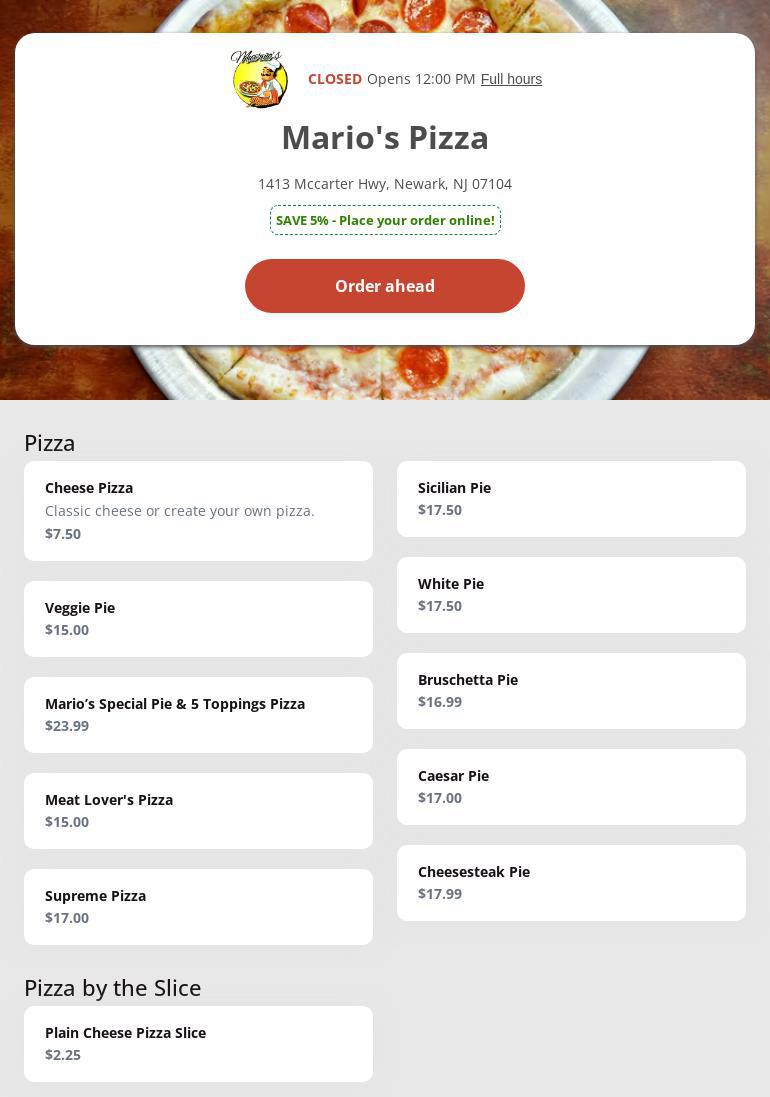Choose Mario's Special Pie & 5 Toppings Pizza

(199, 714)
